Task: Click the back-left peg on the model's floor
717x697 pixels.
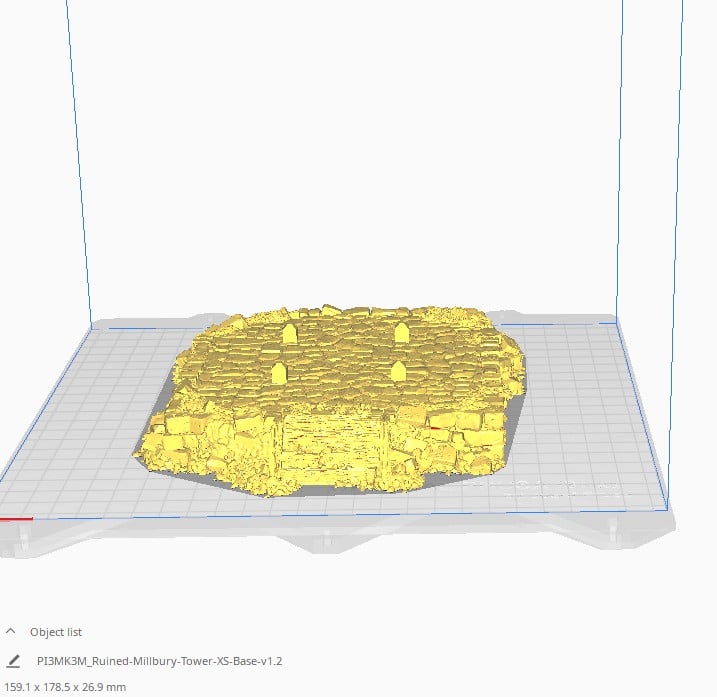Action: click(x=289, y=332)
